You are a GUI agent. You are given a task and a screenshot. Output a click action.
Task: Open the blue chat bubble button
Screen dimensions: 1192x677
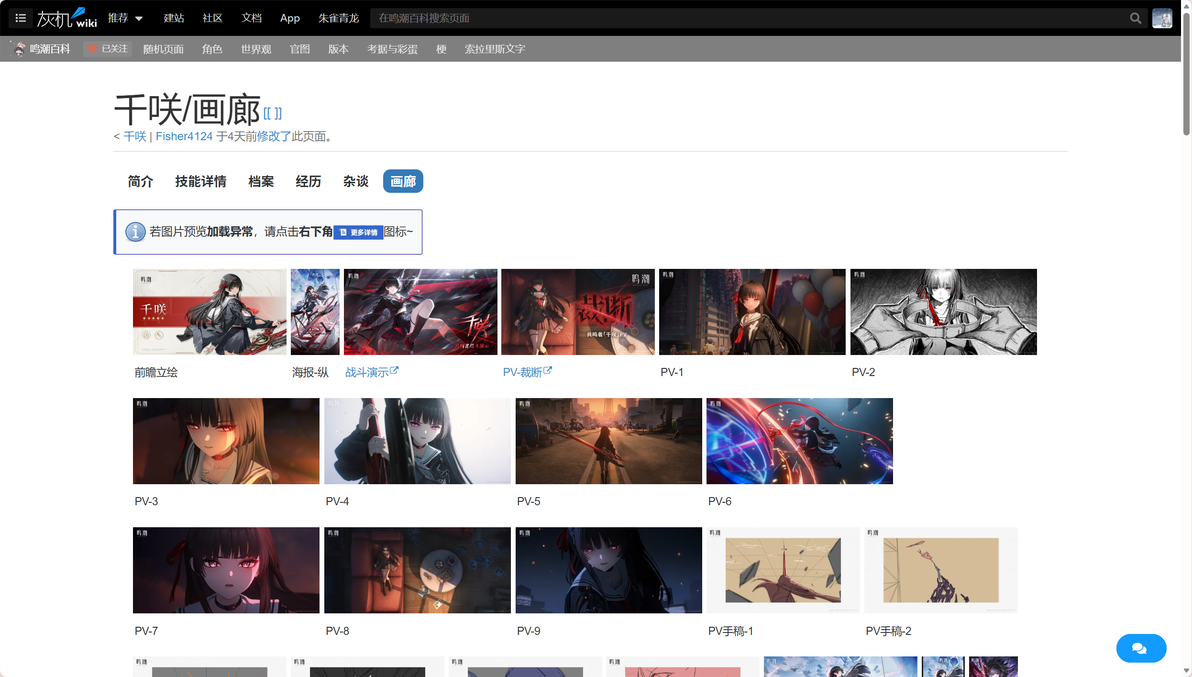[x=1140, y=648]
